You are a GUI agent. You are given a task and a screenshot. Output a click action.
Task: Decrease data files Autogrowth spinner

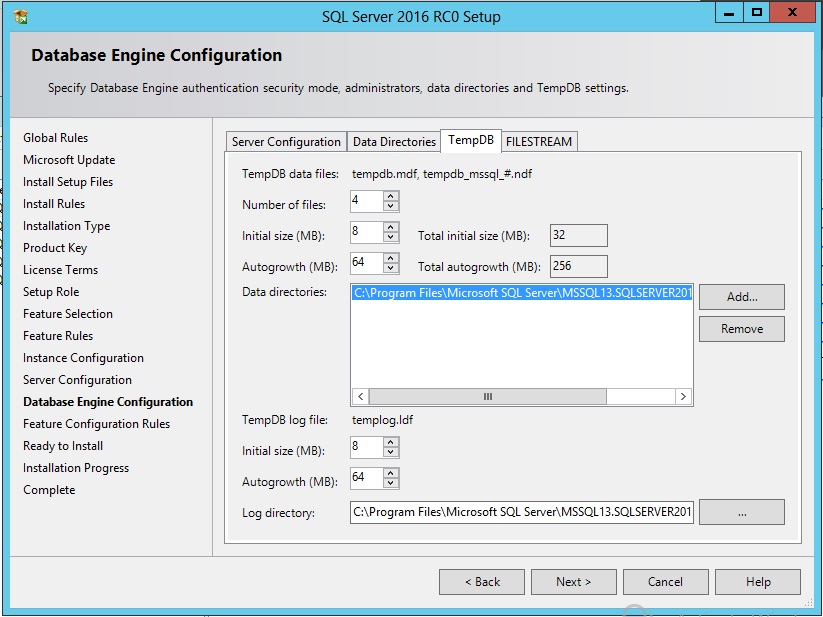pyautogui.click(x=391, y=269)
